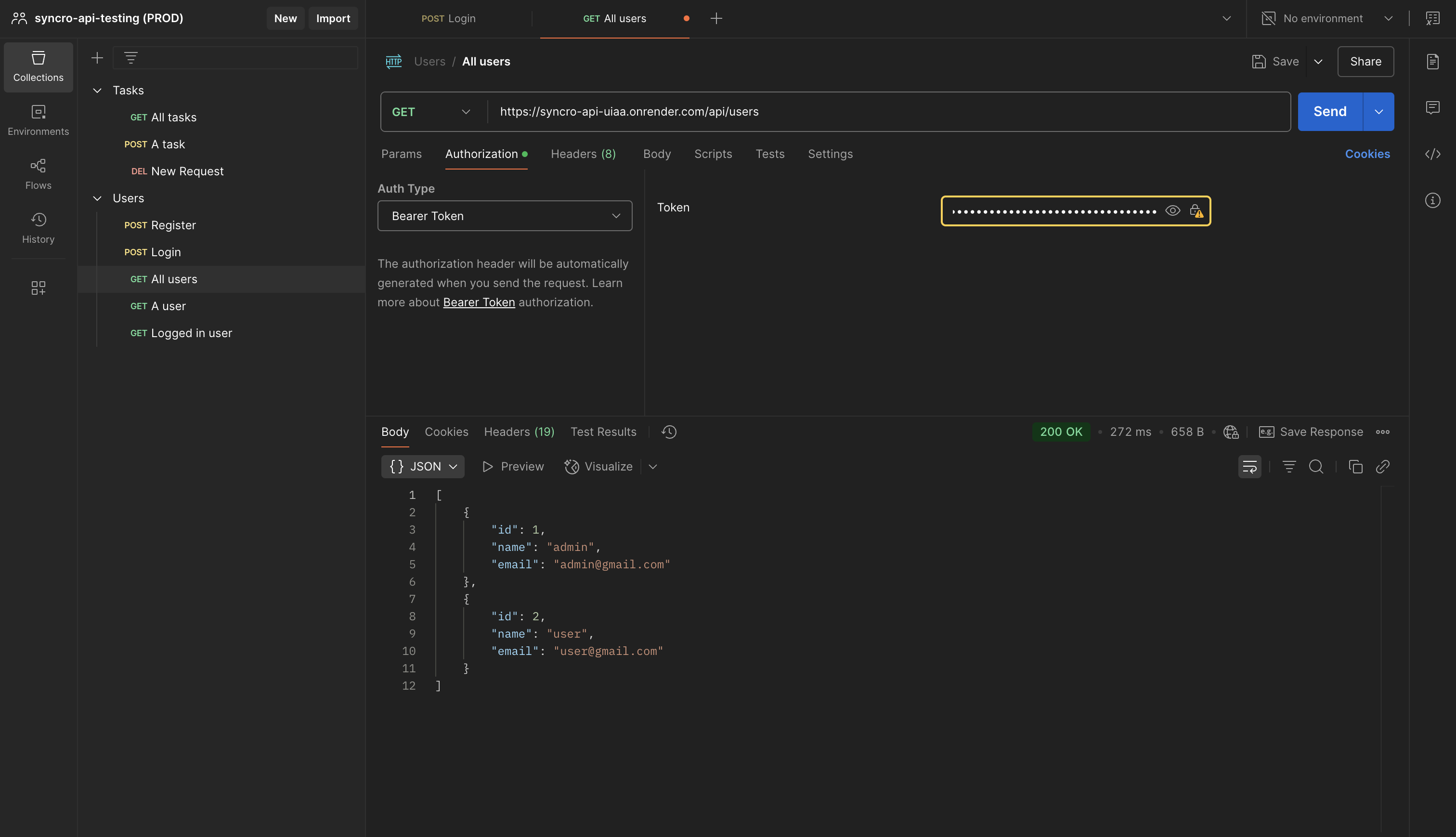Open the response Cookies tab
Viewport: 1456px width, 837px height.
(x=446, y=432)
